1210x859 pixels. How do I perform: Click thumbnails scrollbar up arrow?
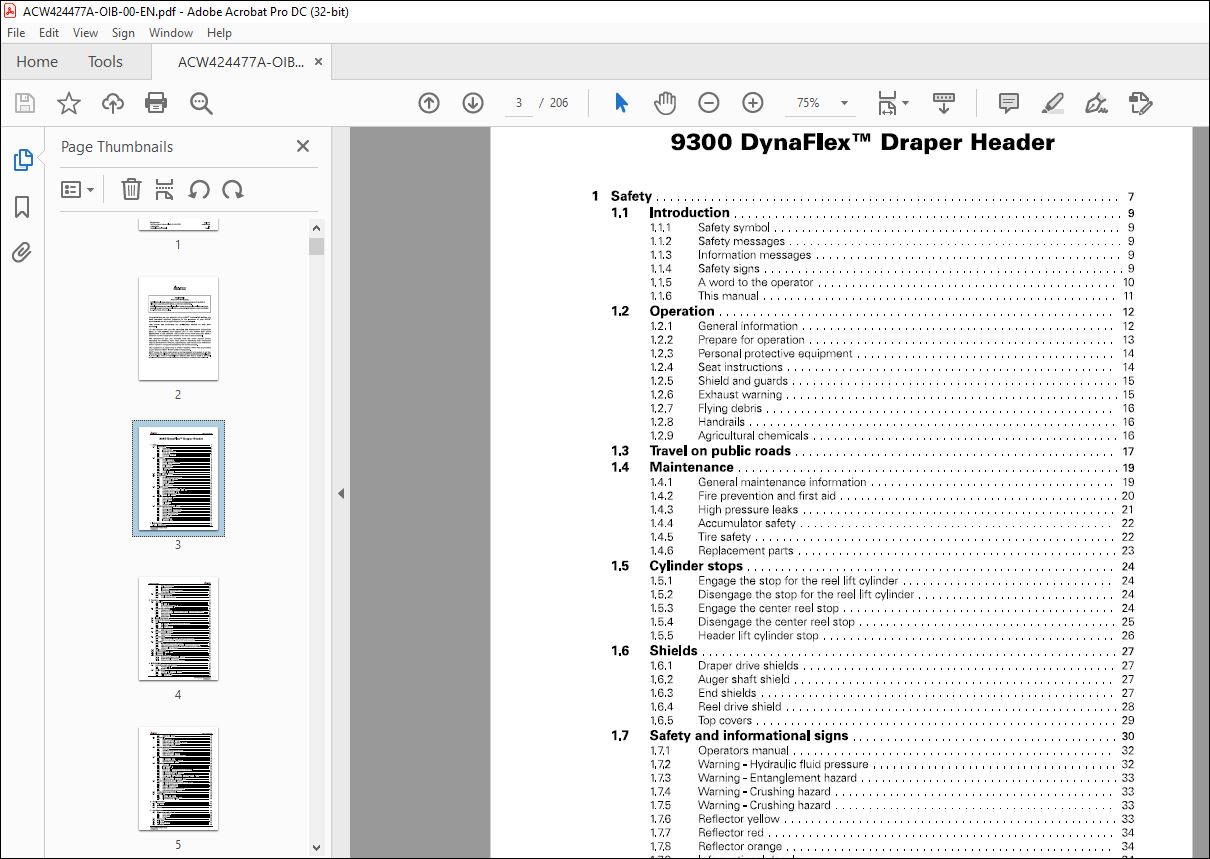pyautogui.click(x=317, y=229)
